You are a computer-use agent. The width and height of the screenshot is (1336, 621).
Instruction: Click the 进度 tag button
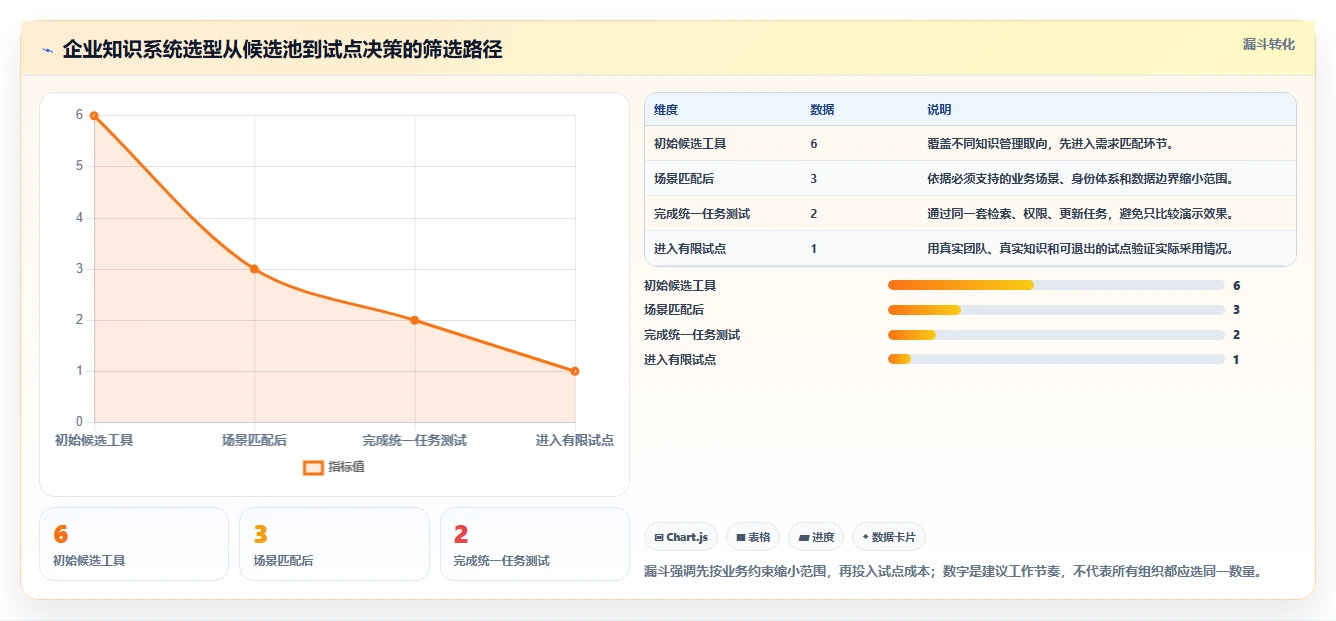pos(816,537)
